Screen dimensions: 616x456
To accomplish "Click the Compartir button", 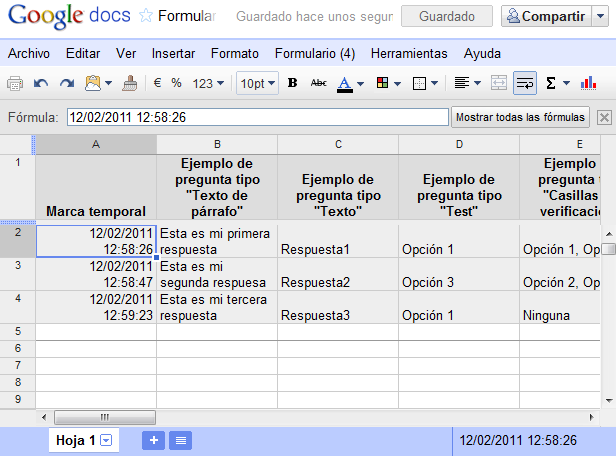I will [546, 16].
